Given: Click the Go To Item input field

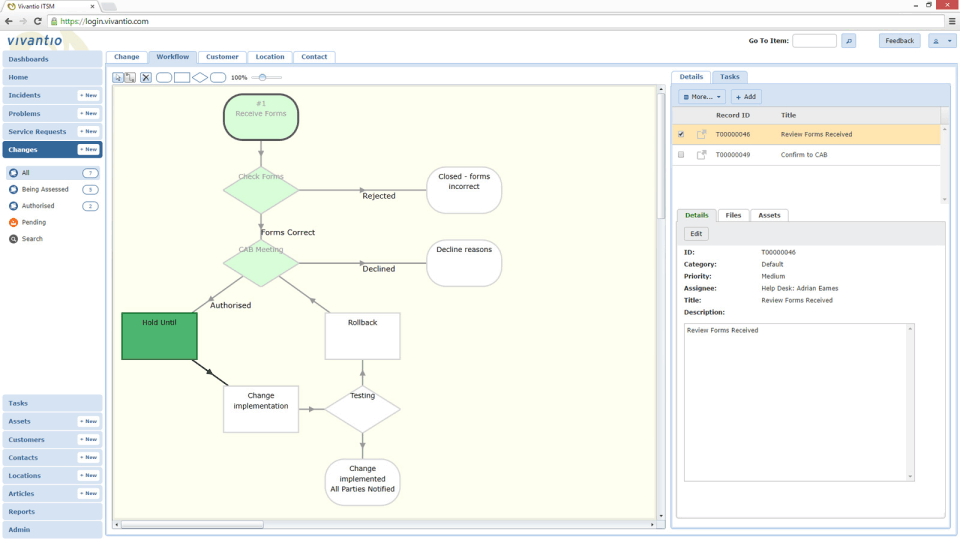Looking at the screenshot, I should (814, 41).
